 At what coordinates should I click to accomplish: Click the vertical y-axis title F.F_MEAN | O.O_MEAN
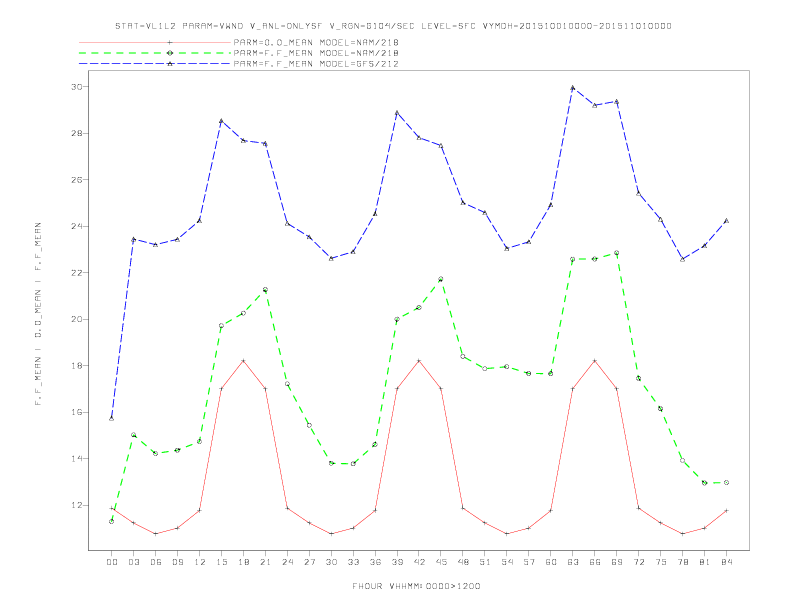point(38,314)
